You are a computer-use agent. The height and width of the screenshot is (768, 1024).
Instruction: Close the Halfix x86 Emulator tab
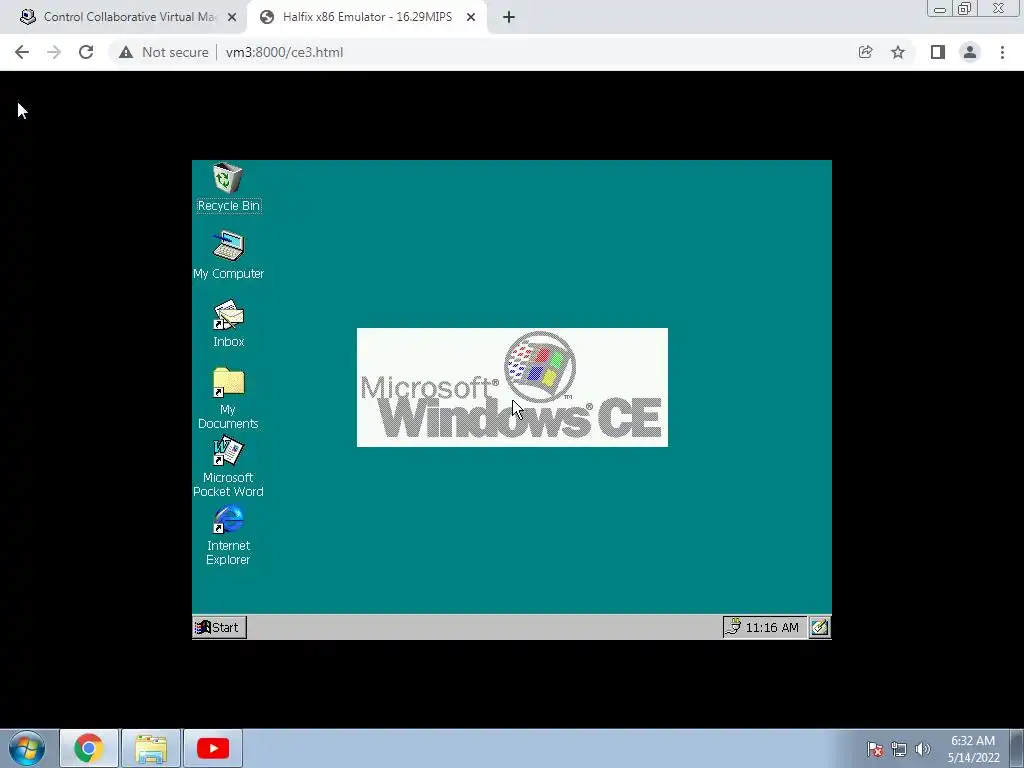click(471, 17)
